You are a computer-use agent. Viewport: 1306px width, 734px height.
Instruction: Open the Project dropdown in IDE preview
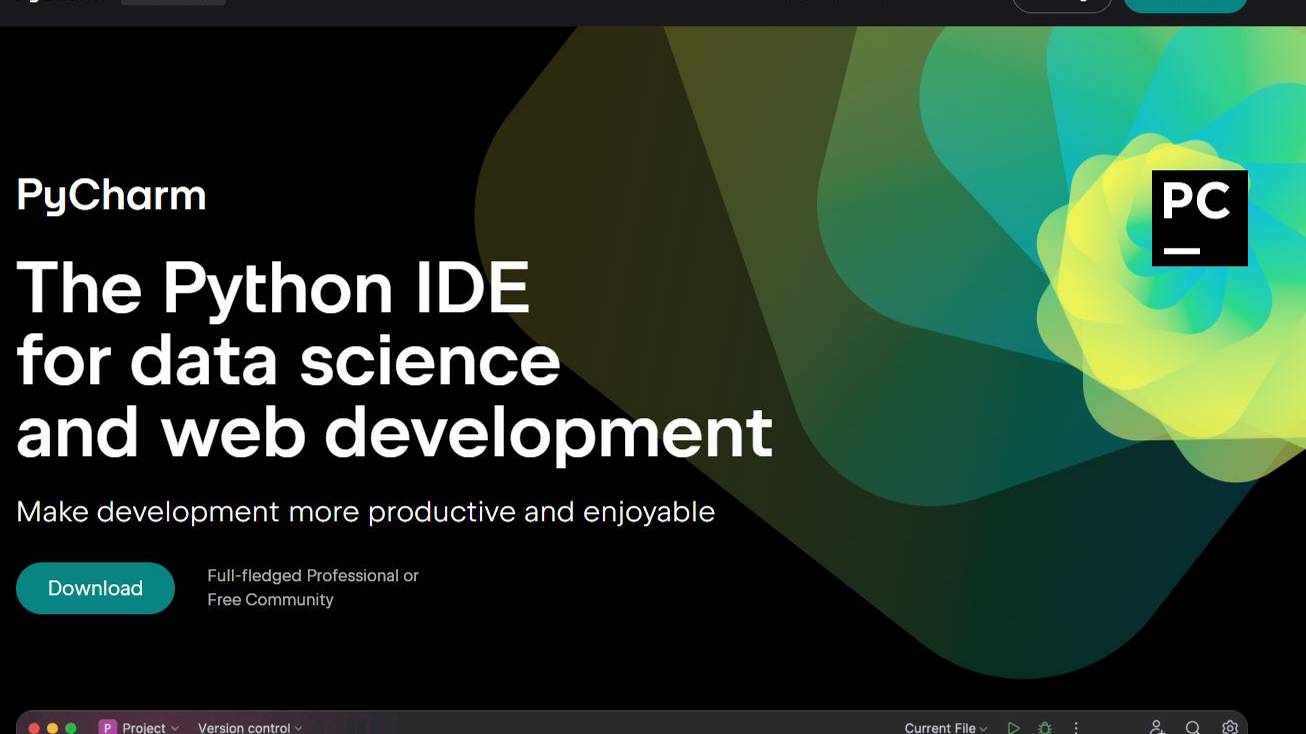(x=150, y=727)
